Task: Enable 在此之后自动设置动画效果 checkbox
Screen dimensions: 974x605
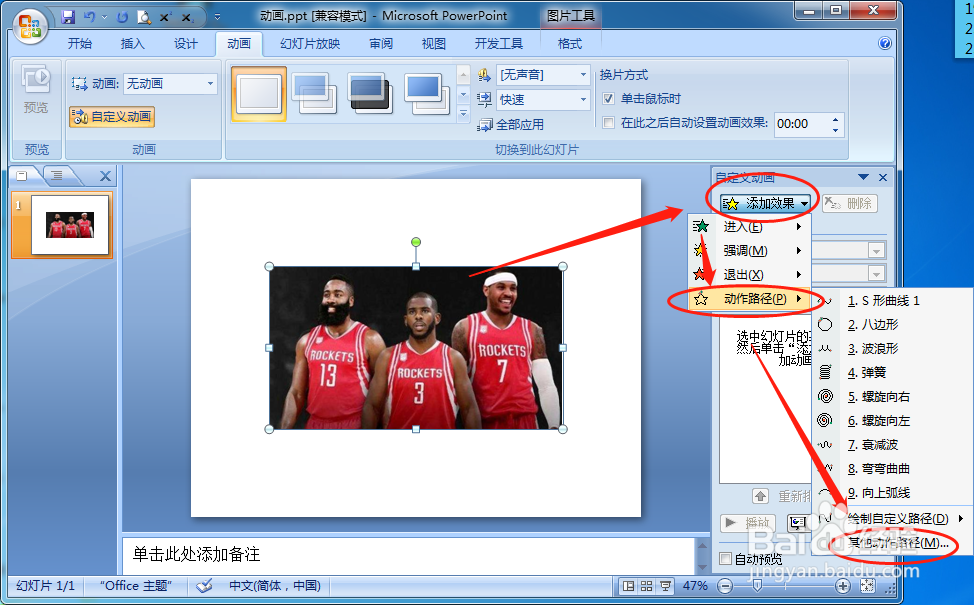Action: pyautogui.click(x=609, y=123)
